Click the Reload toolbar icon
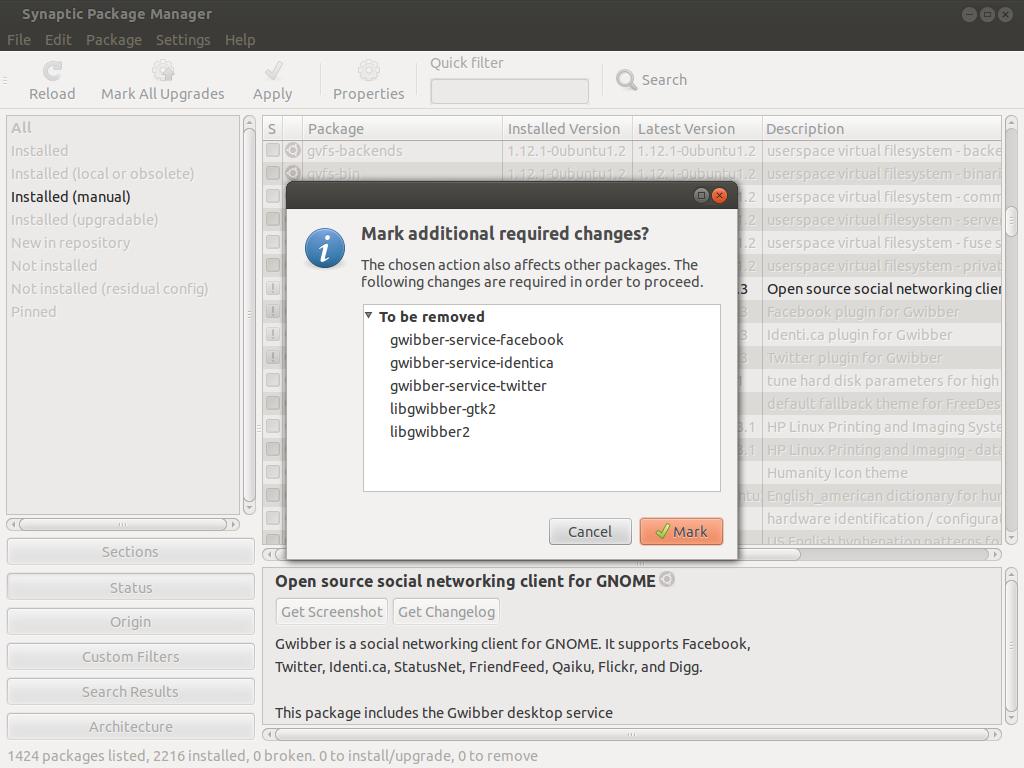The height and width of the screenshot is (768, 1024). coord(52,71)
